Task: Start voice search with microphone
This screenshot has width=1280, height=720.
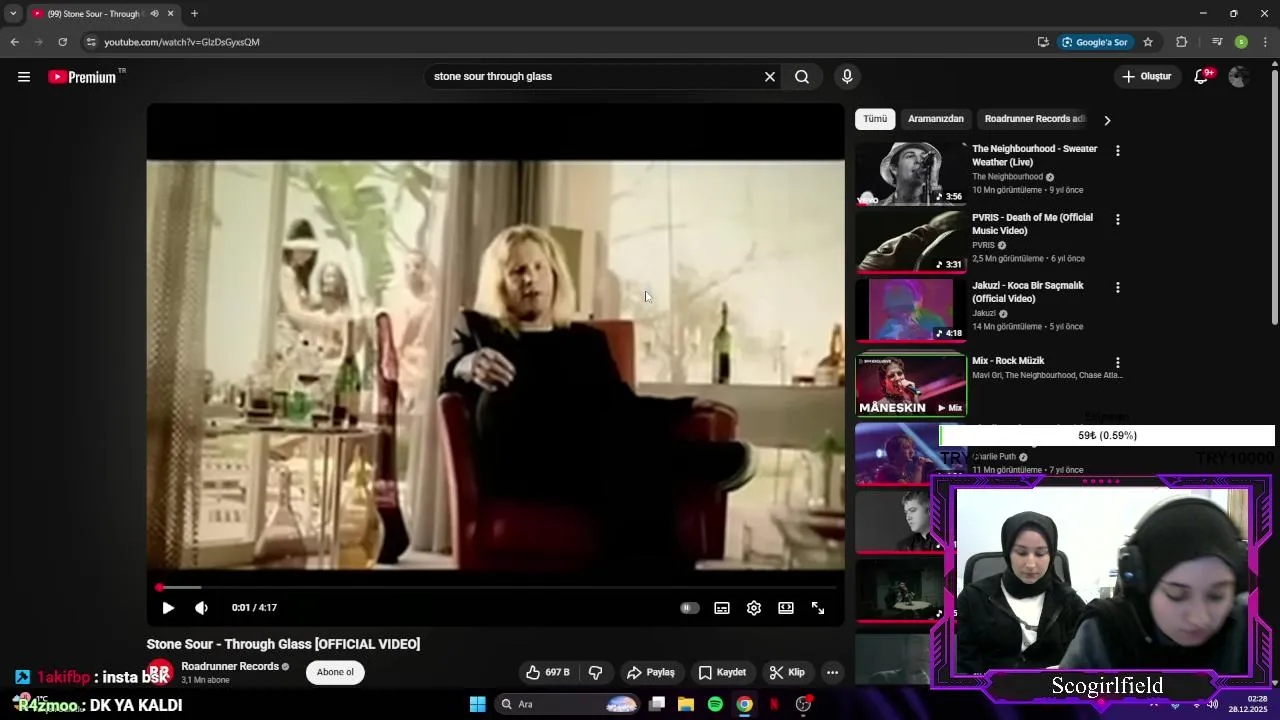Action: click(x=847, y=77)
